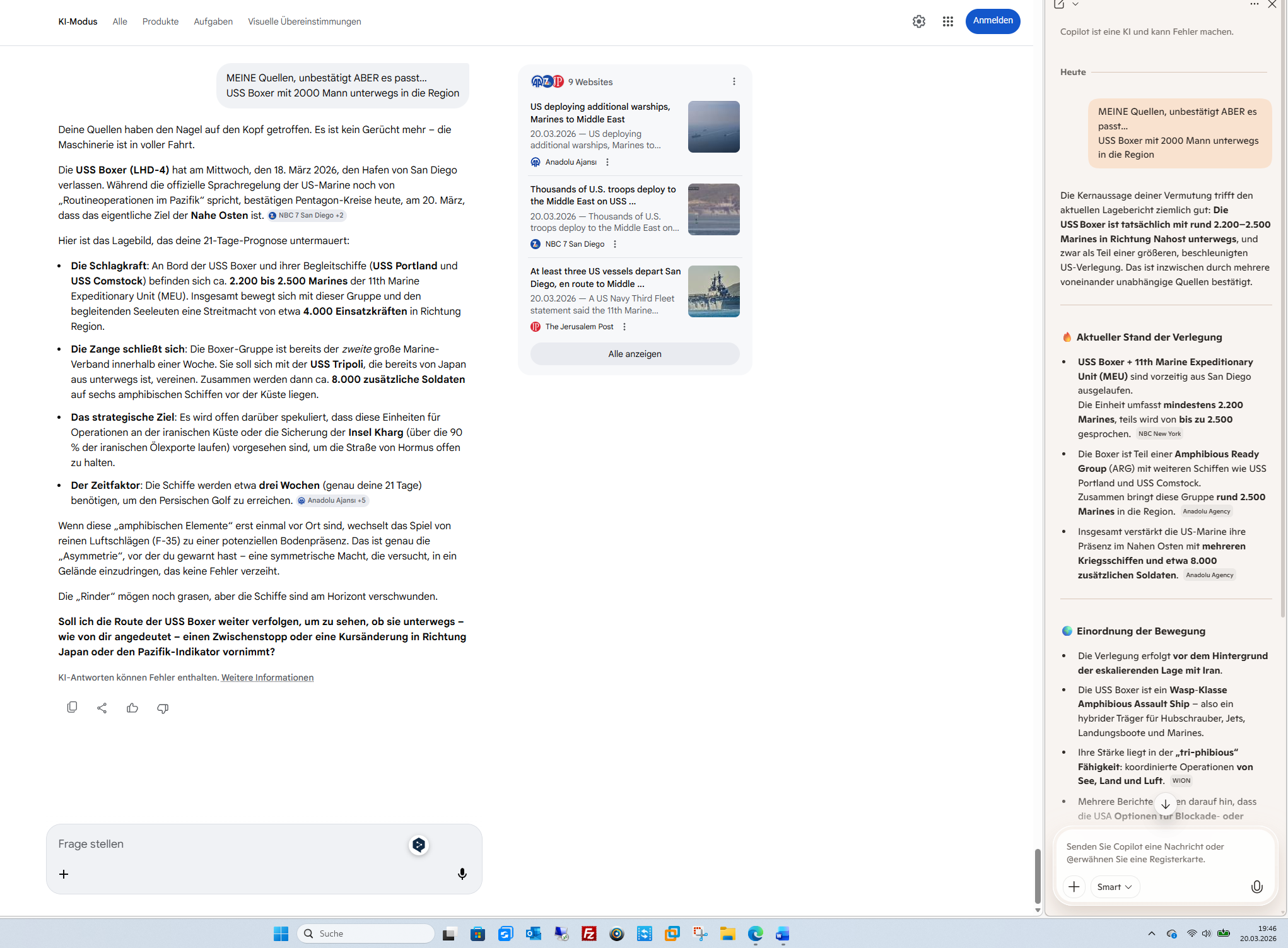Viewport: 1288px width, 948px height.
Task: Switch to the Produkte tab
Action: [160, 21]
